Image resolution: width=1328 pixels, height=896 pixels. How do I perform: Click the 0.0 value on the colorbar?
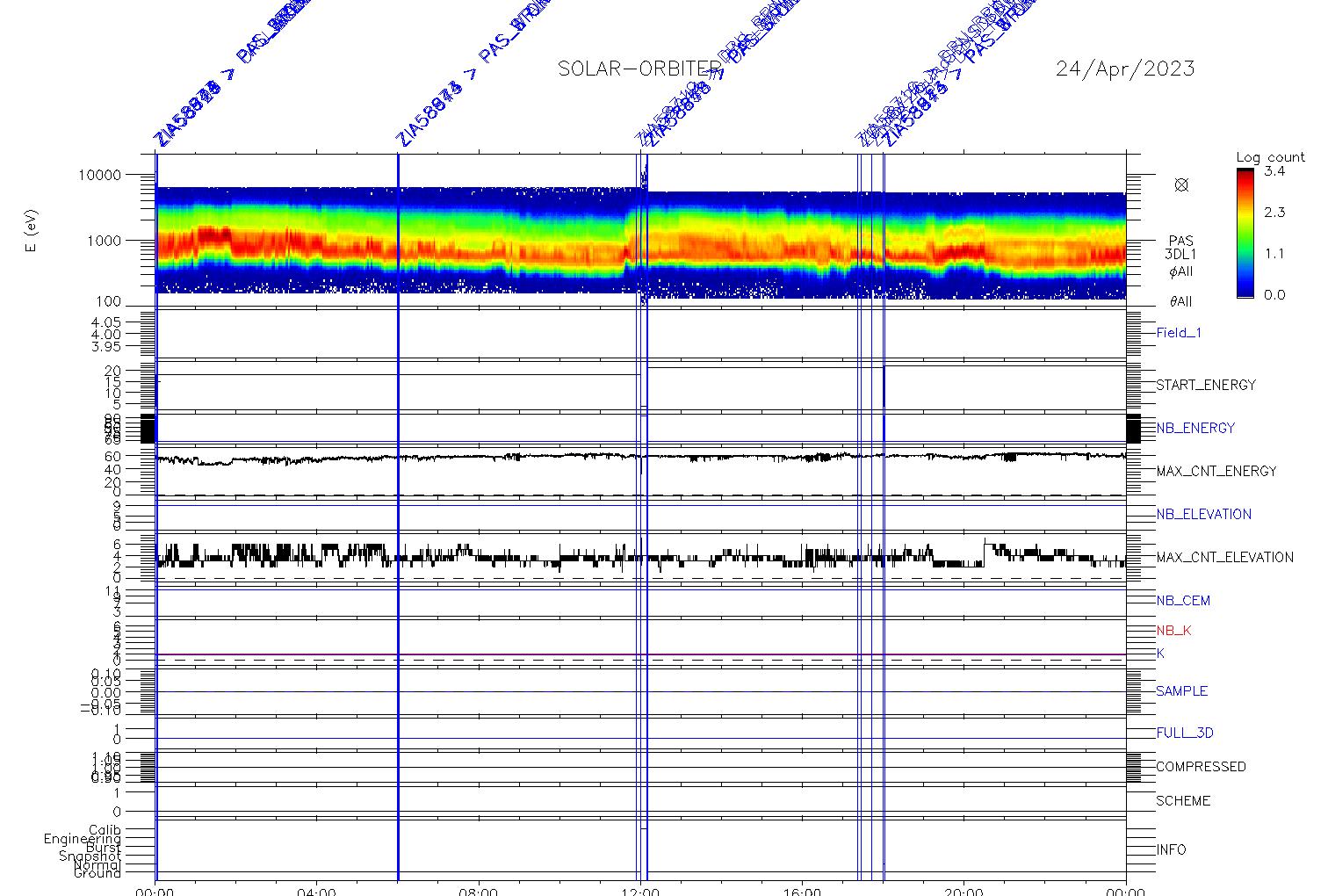pos(1274,295)
